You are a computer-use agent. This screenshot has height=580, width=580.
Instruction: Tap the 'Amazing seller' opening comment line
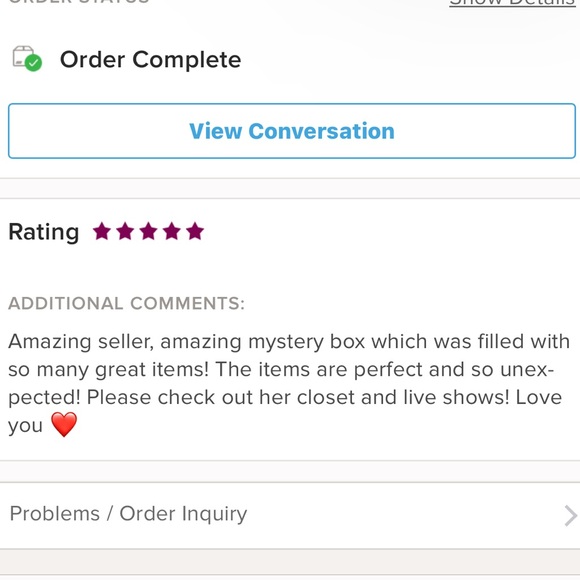click(x=289, y=341)
